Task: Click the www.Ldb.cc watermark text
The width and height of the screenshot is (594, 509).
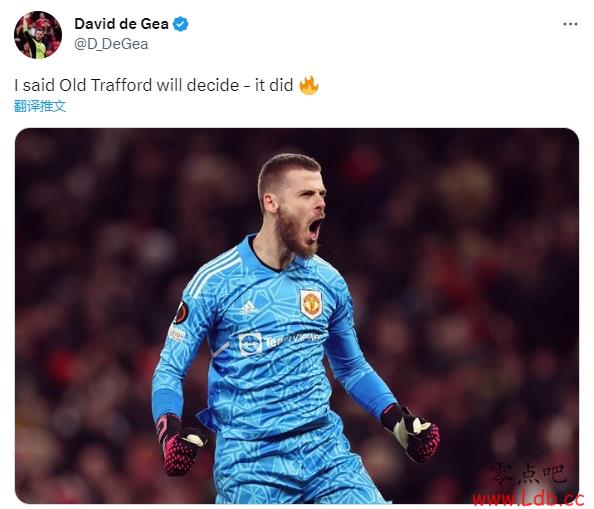Action: pyautogui.click(x=528, y=499)
